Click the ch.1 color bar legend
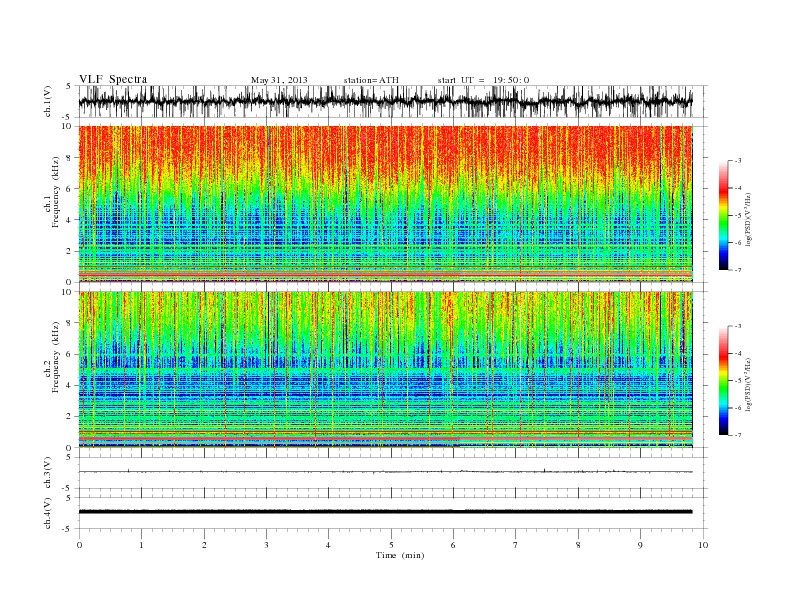Screen dimensions: 792x612 click(x=723, y=216)
